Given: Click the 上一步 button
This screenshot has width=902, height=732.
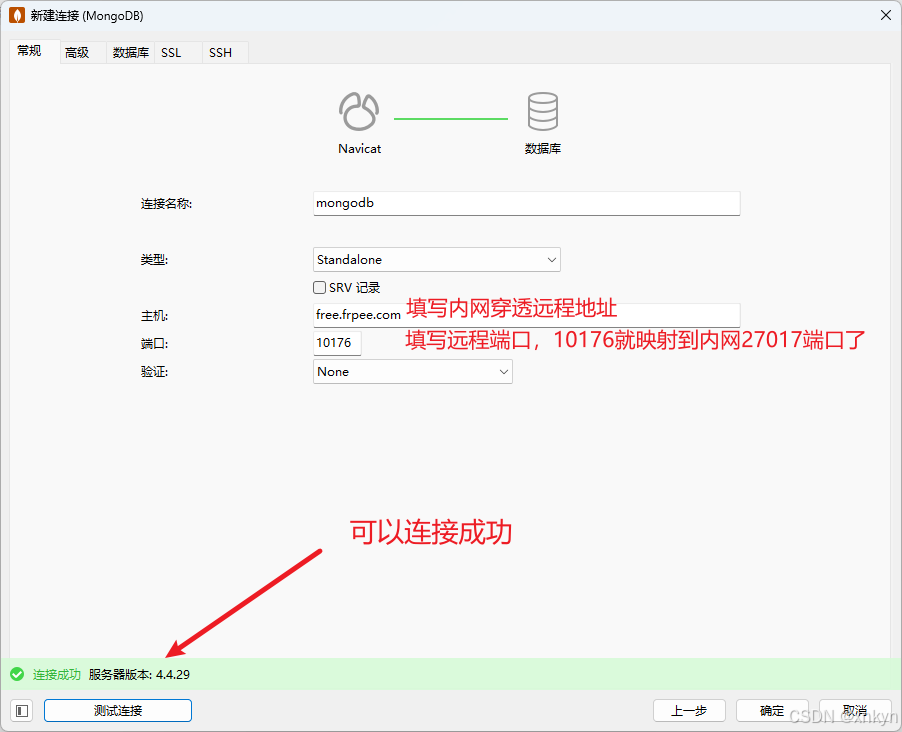Looking at the screenshot, I should 689,711.
